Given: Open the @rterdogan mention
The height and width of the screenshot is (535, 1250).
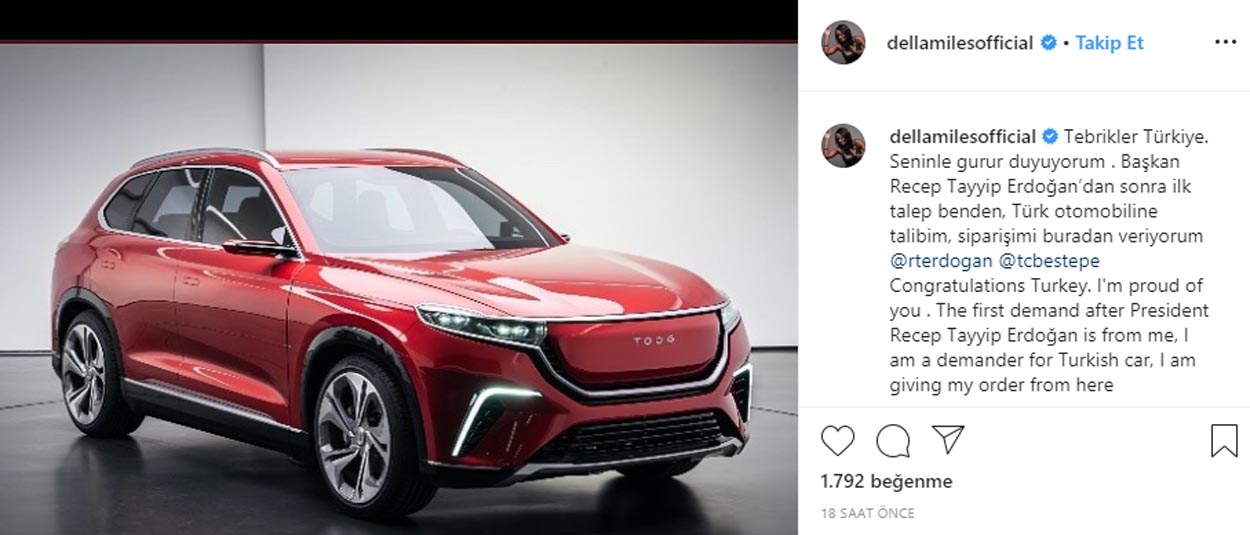Looking at the screenshot, I should 940,260.
